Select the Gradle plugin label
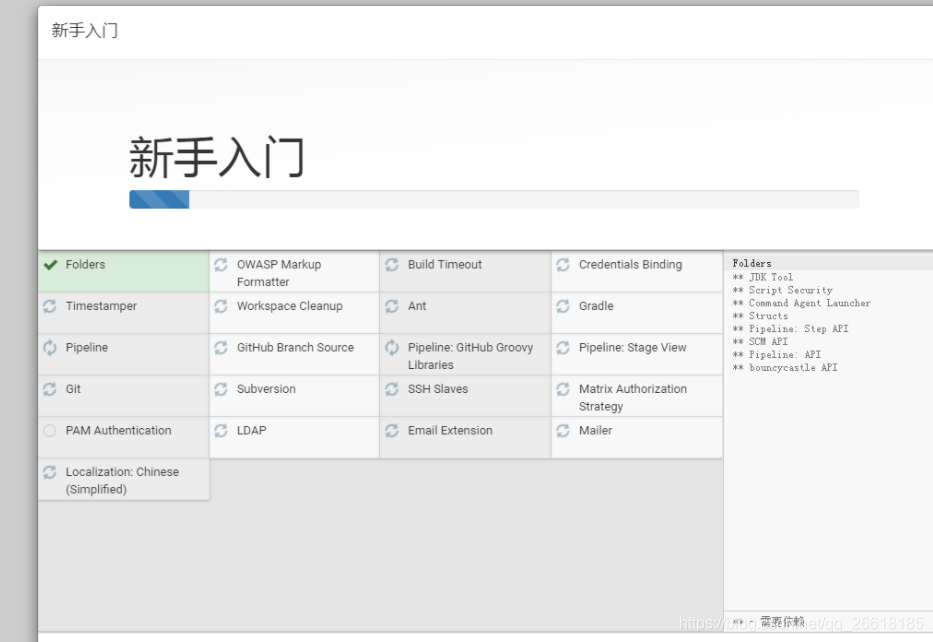Image resolution: width=933 pixels, height=642 pixels. coord(596,306)
